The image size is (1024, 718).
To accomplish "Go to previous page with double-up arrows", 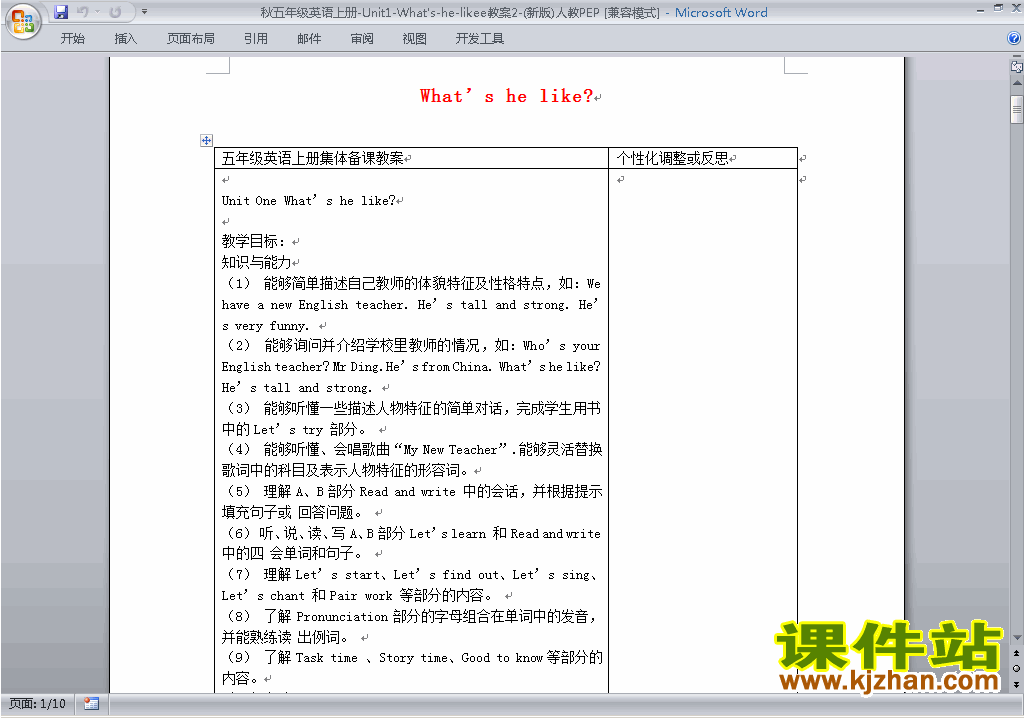I will [1017, 653].
